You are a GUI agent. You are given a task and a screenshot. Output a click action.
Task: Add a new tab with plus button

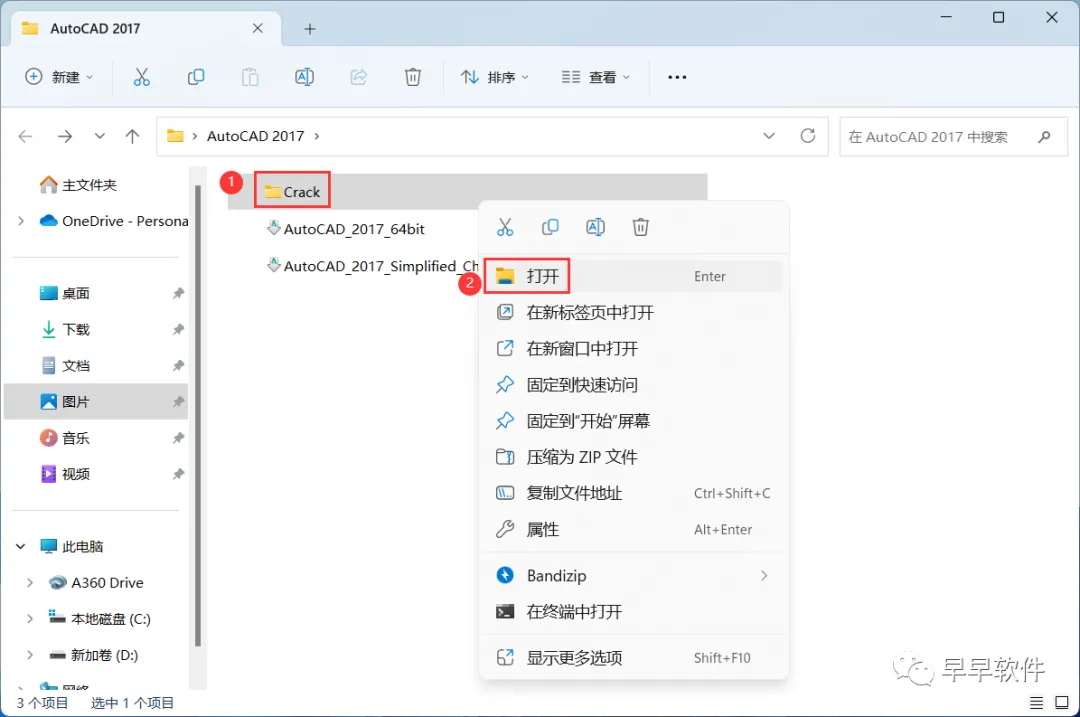tap(310, 29)
